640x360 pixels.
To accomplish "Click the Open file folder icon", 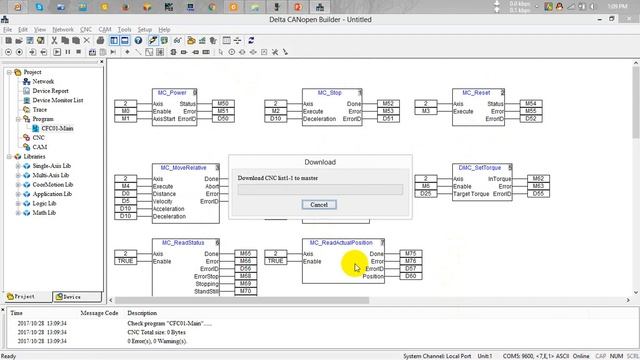I will click(x=19, y=40).
